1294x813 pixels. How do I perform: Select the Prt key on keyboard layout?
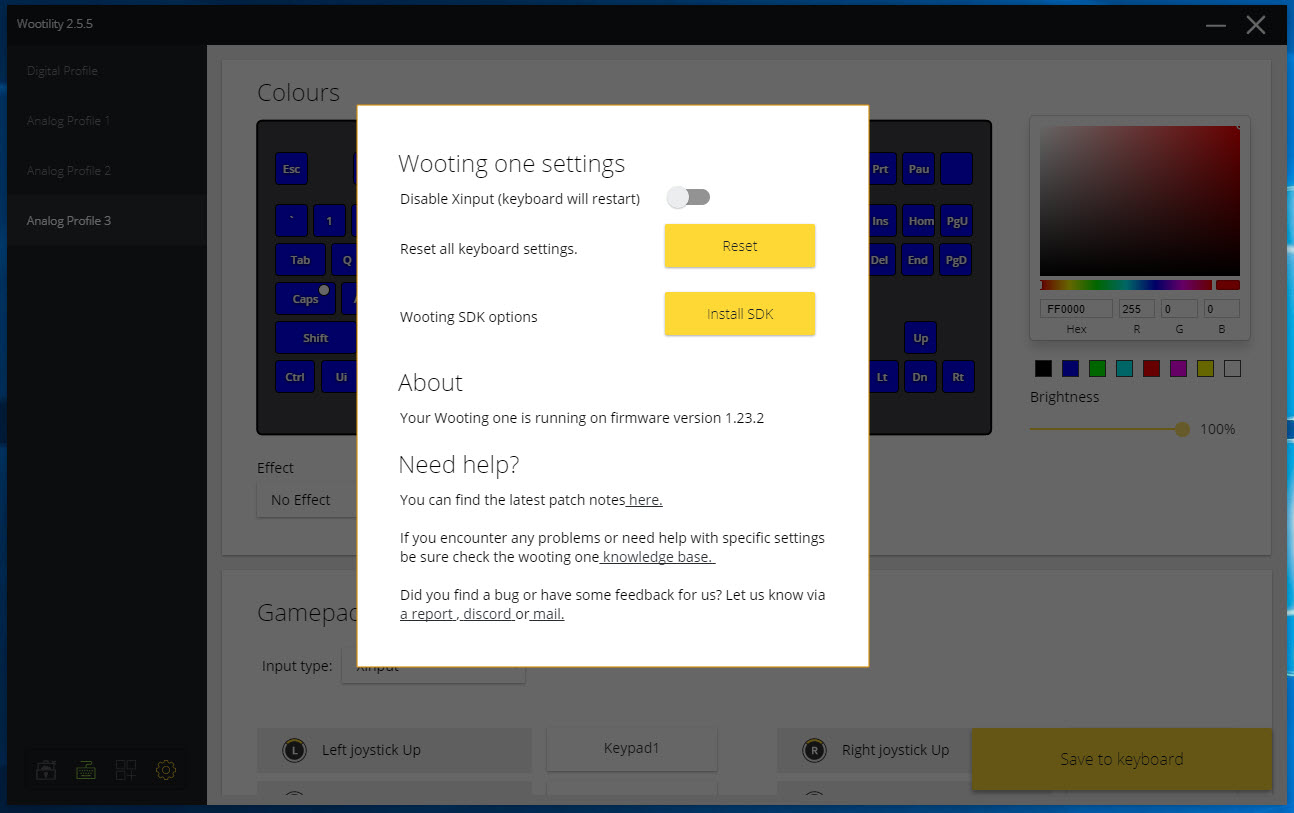click(880, 169)
